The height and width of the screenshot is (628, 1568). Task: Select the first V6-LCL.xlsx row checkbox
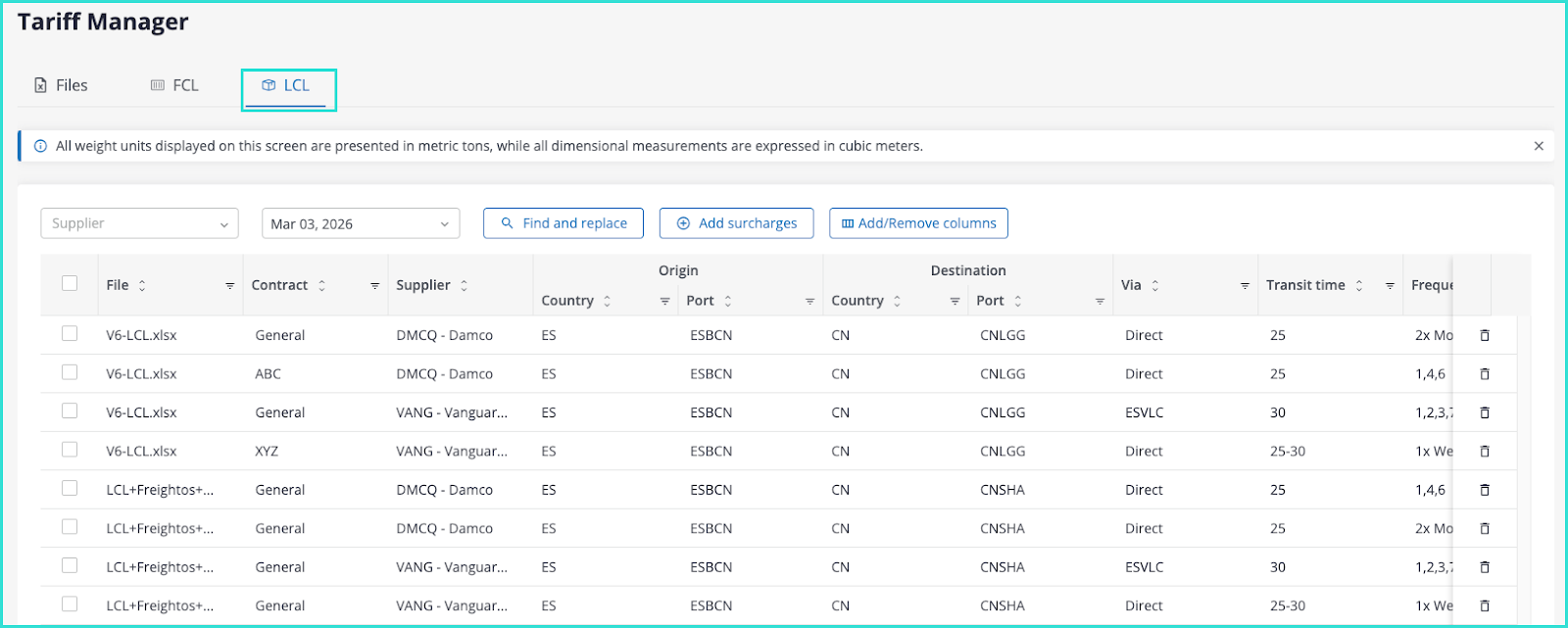point(70,333)
